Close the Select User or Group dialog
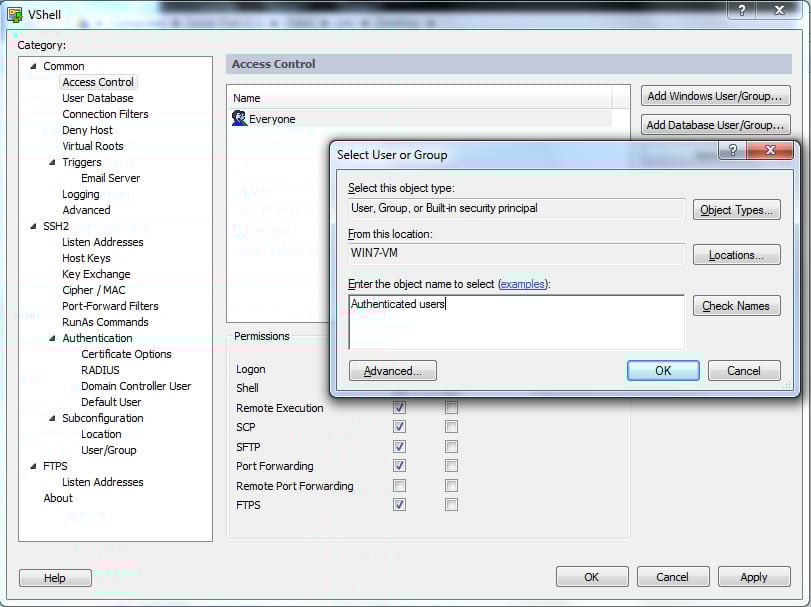The height and width of the screenshot is (607, 811). (x=772, y=151)
